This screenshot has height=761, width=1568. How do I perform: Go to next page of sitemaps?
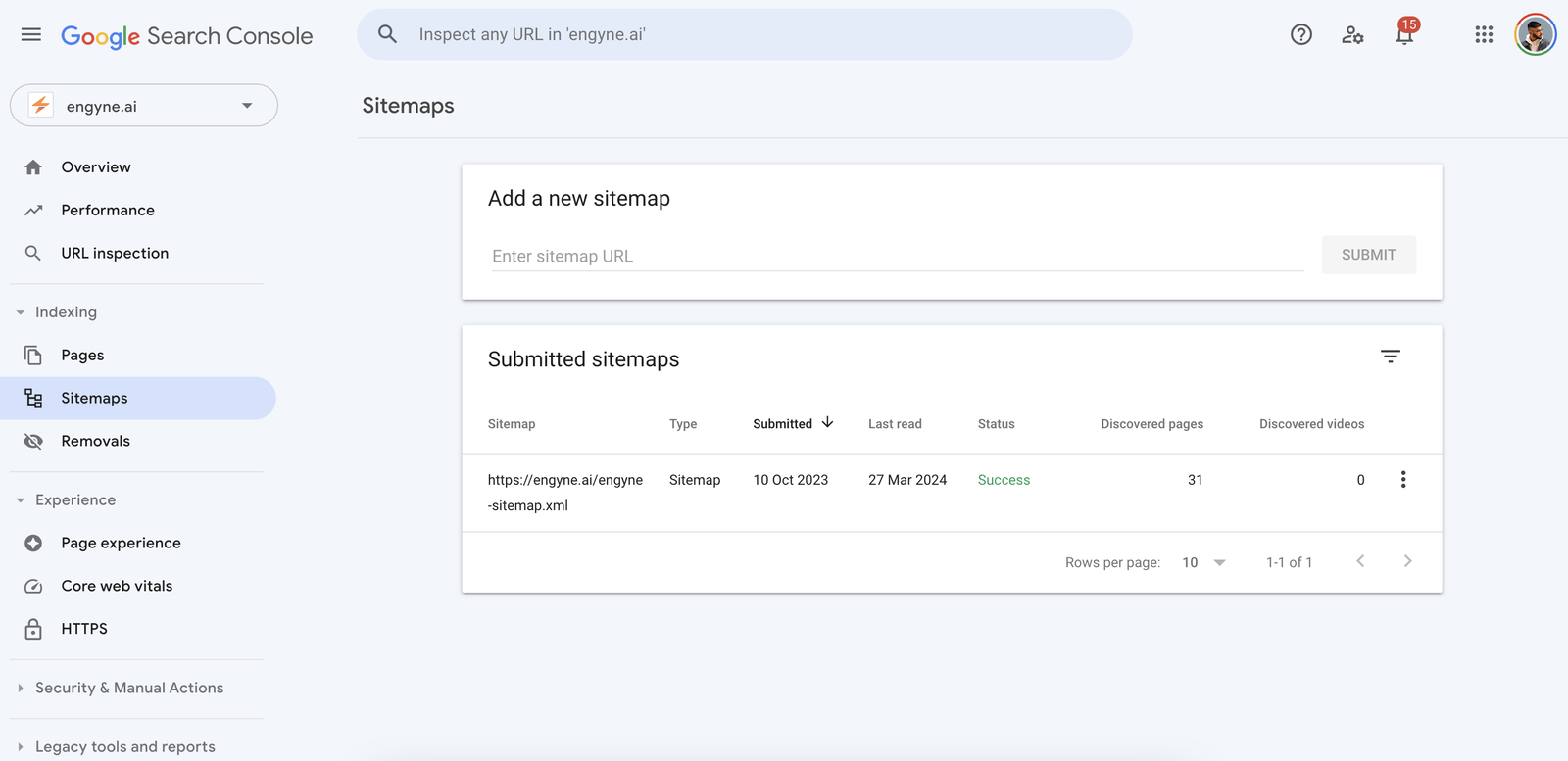point(1408,561)
